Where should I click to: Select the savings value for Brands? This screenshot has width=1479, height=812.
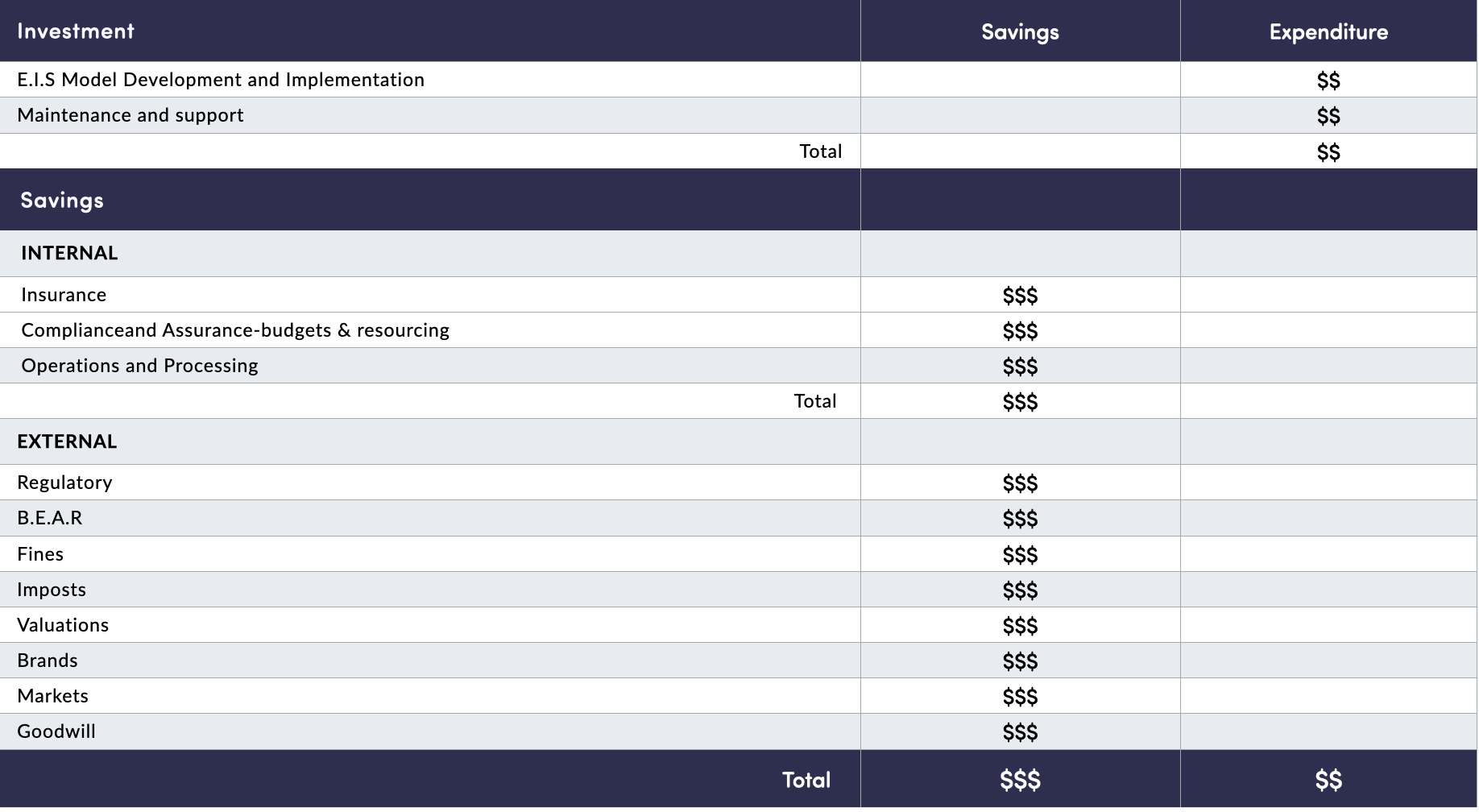(1020, 661)
